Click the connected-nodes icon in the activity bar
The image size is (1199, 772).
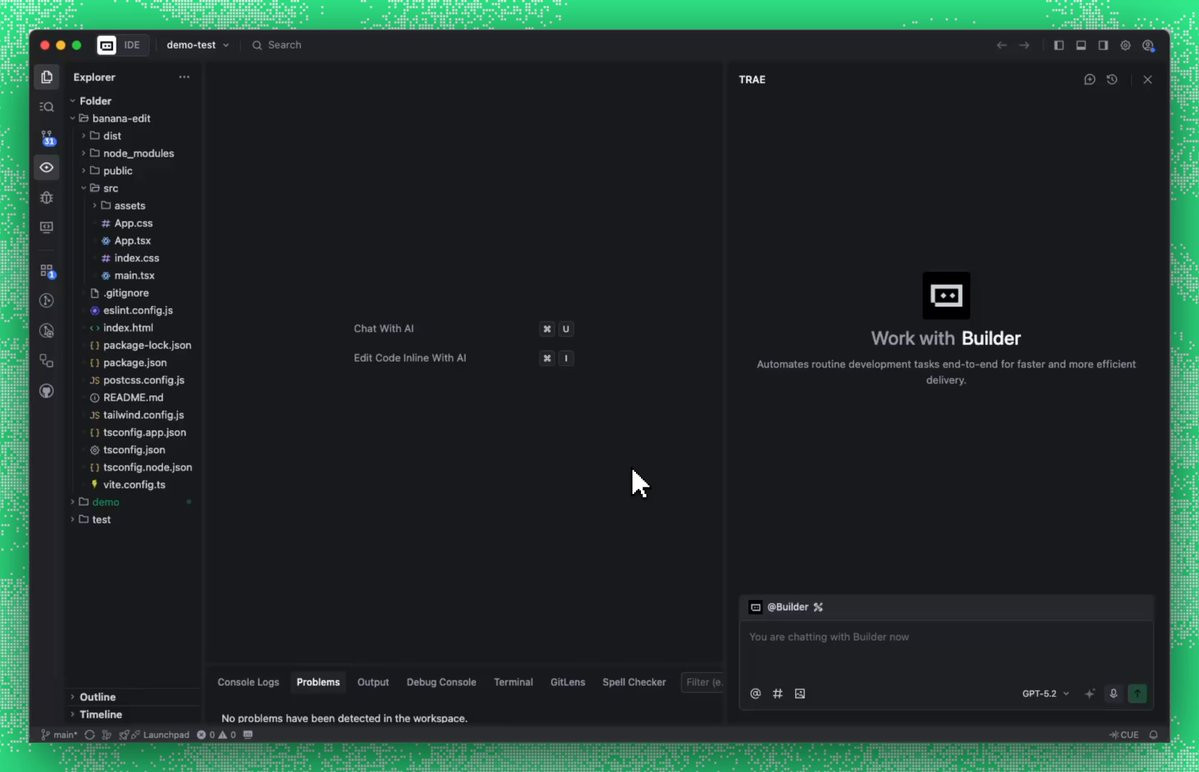pyautogui.click(x=47, y=361)
